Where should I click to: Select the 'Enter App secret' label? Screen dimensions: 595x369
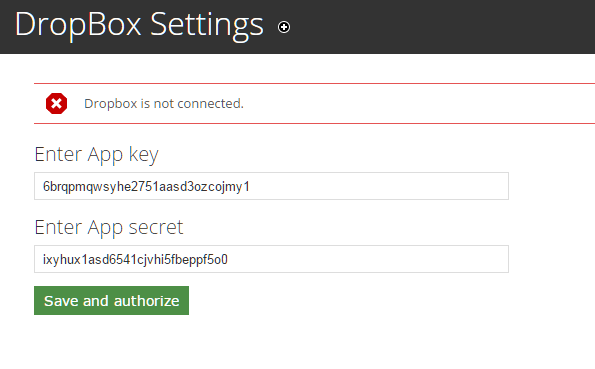[109, 227]
